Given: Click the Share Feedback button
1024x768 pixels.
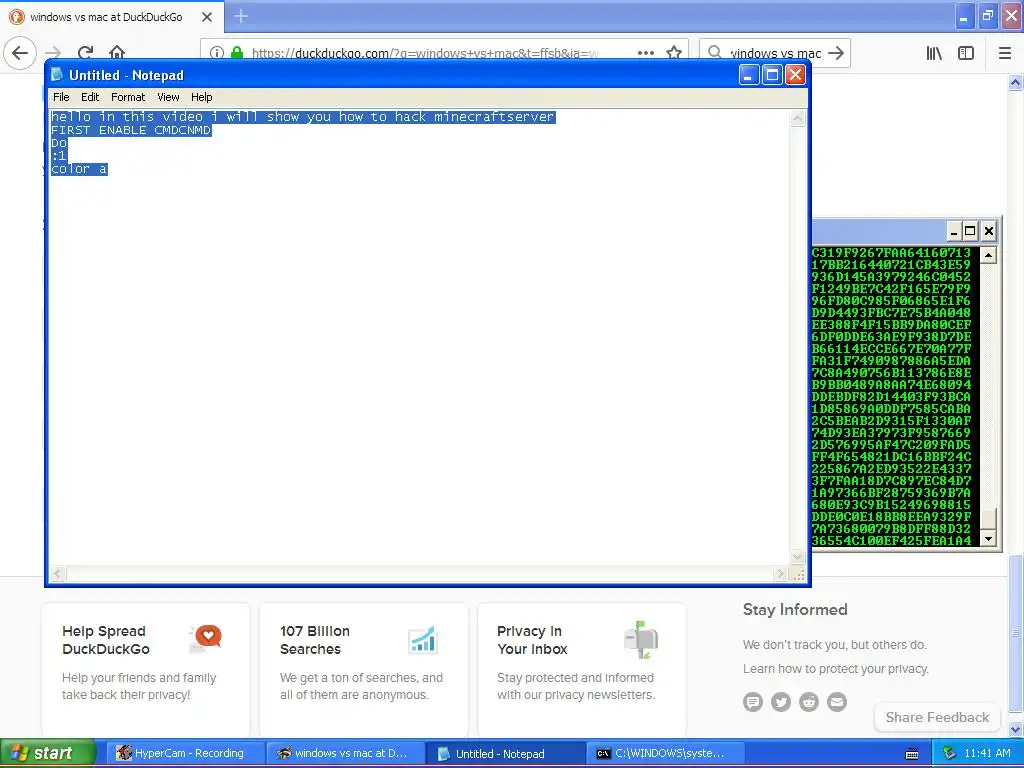Looking at the screenshot, I should pyautogui.click(x=937, y=717).
